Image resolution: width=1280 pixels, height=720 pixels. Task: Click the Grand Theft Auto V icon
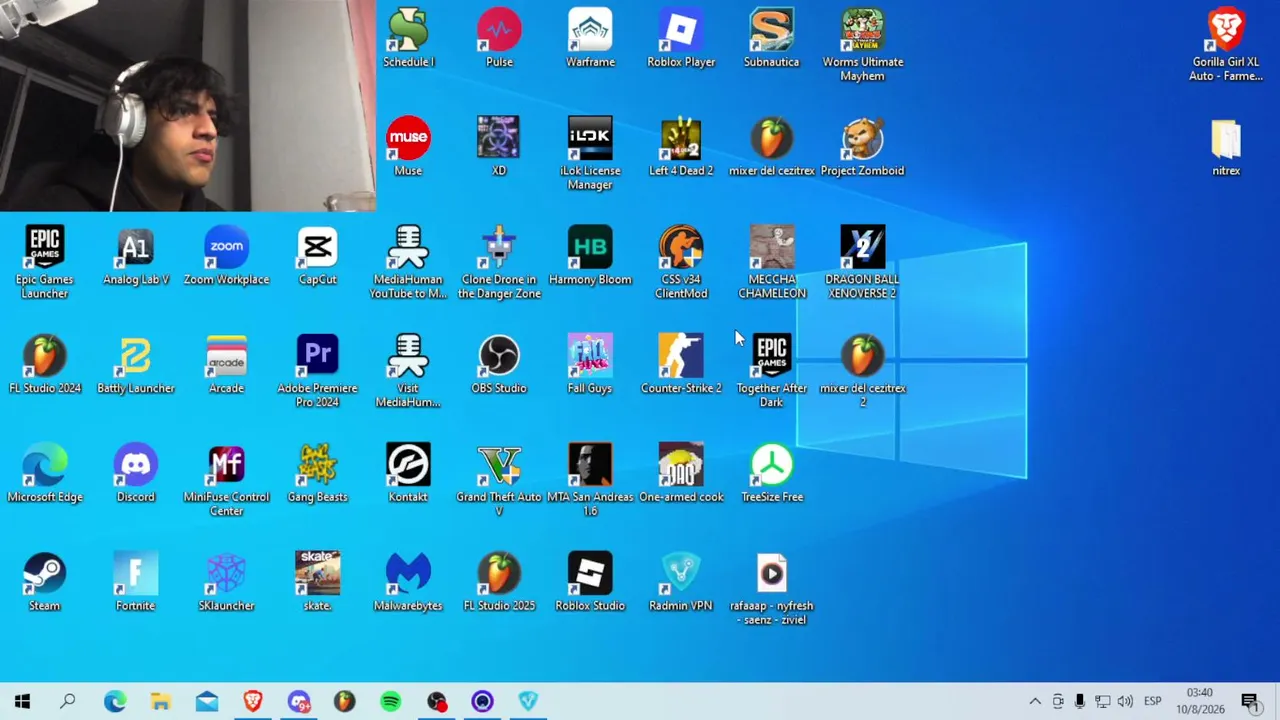point(499,481)
